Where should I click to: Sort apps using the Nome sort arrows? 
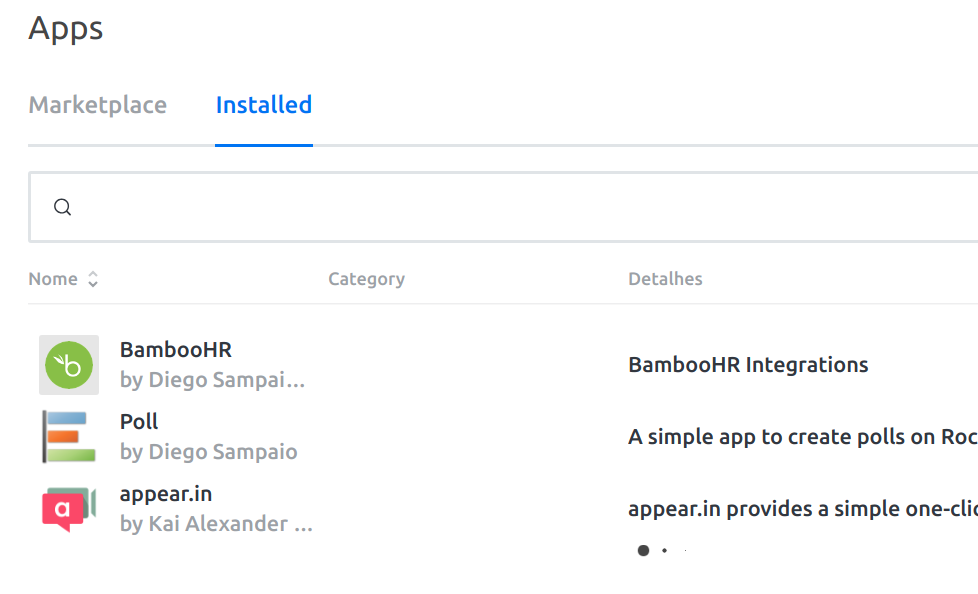coord(93,280)
